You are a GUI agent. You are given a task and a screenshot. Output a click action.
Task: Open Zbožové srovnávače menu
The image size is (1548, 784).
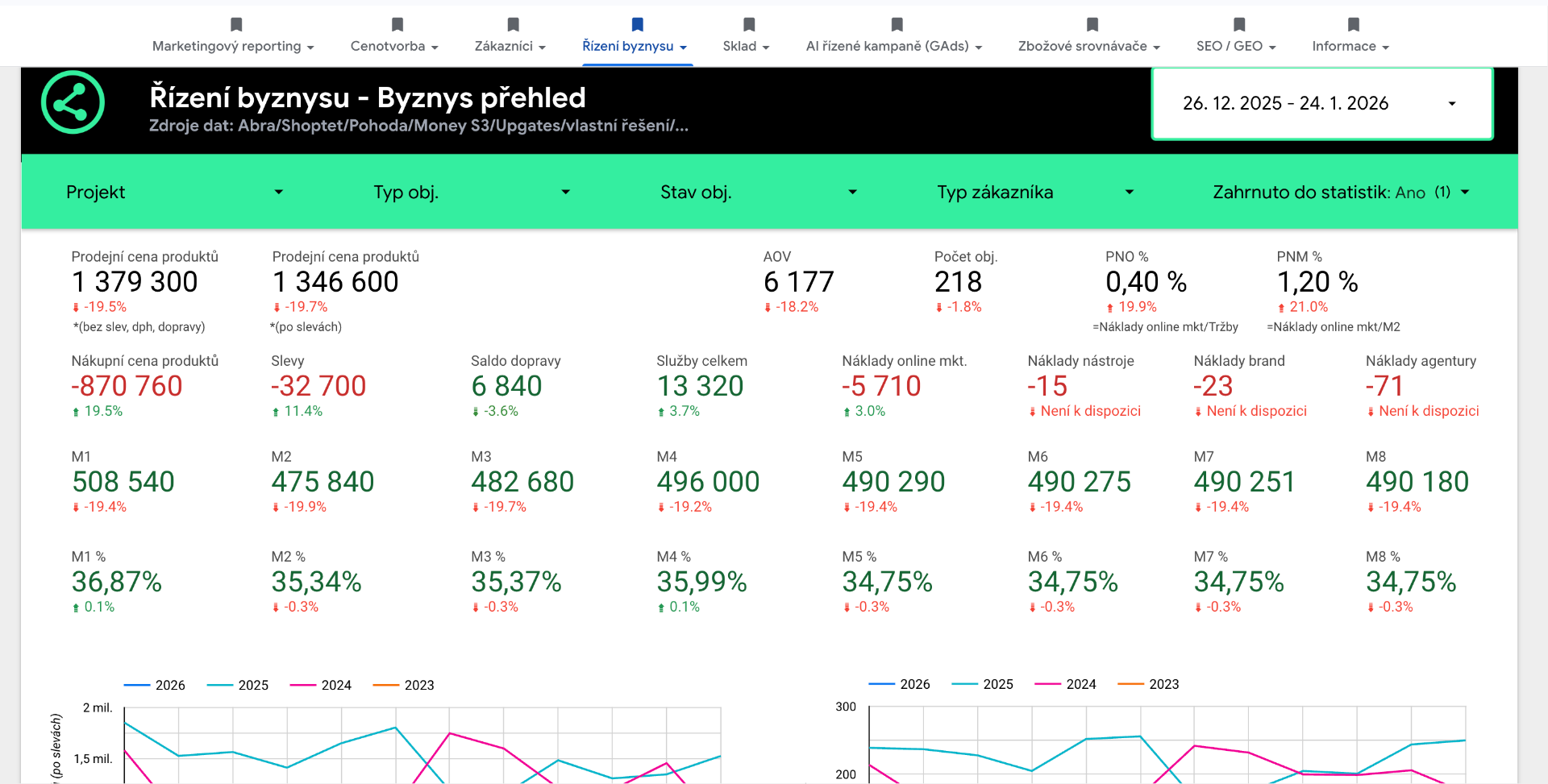tap(1088, 46)
